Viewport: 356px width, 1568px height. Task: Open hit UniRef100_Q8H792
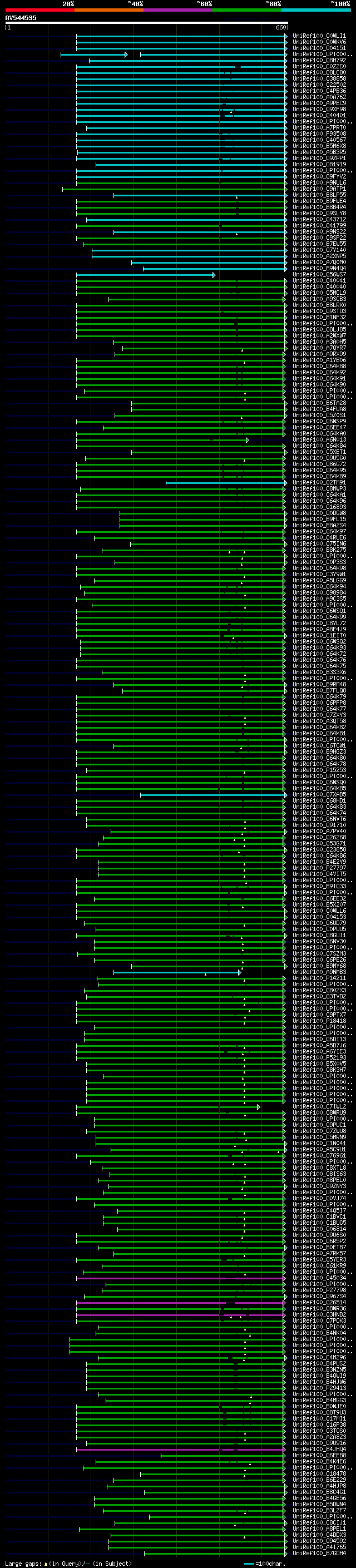[319, 60]
